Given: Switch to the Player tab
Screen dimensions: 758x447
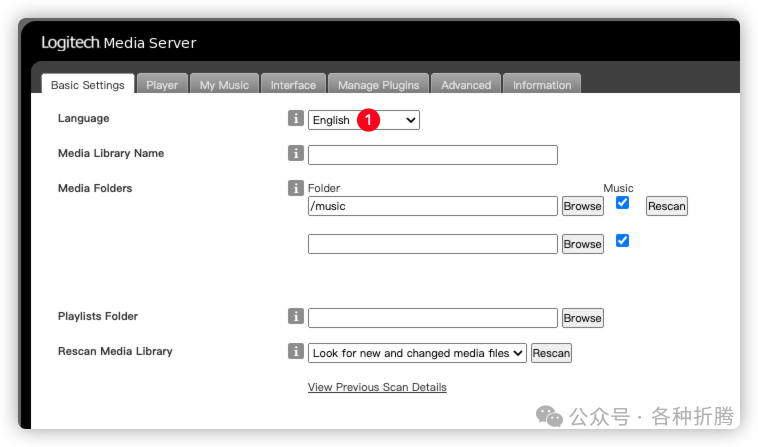Looking at the screenshot, I should point(162,85).
